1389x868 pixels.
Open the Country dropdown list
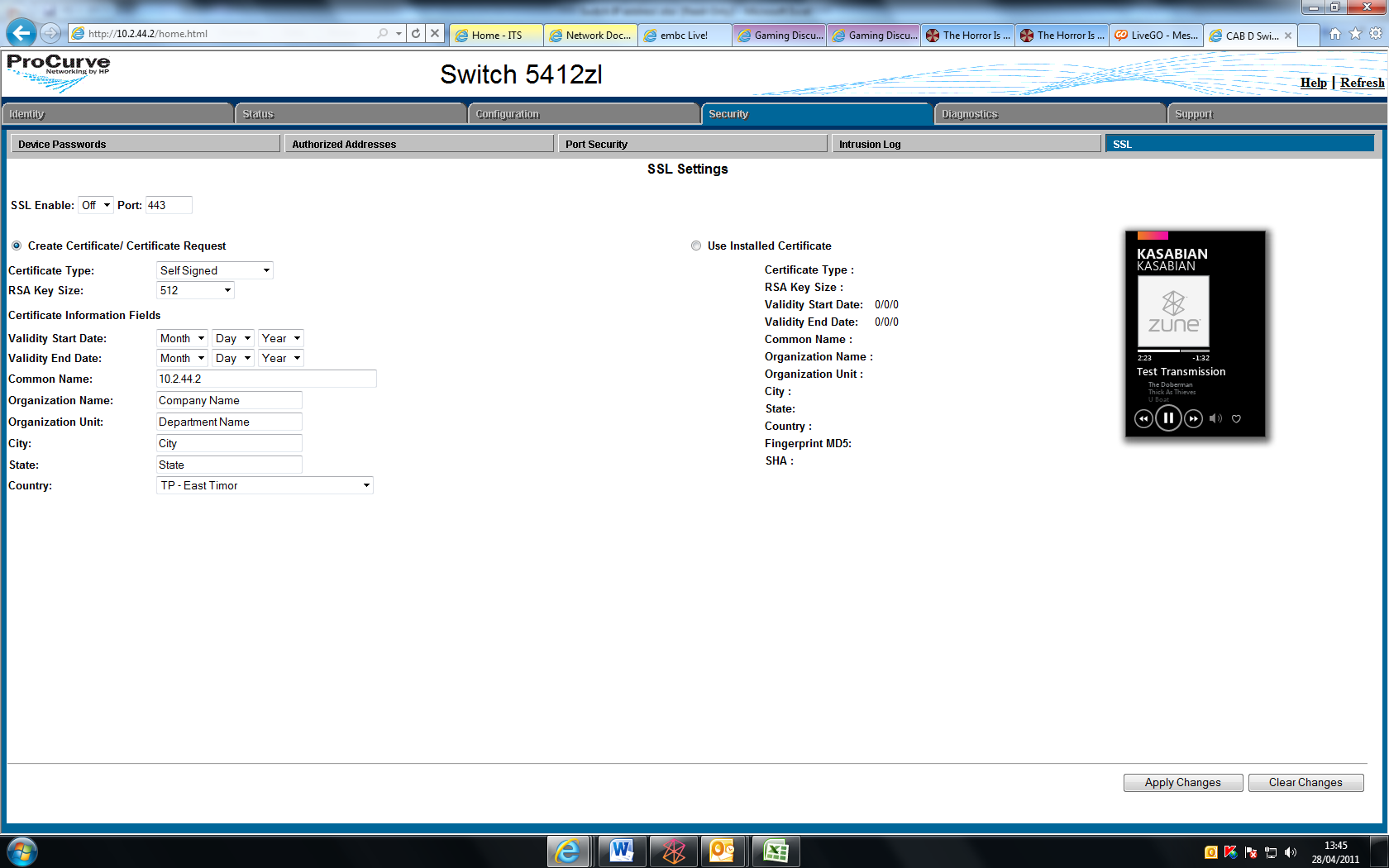[x=265, y=485]
